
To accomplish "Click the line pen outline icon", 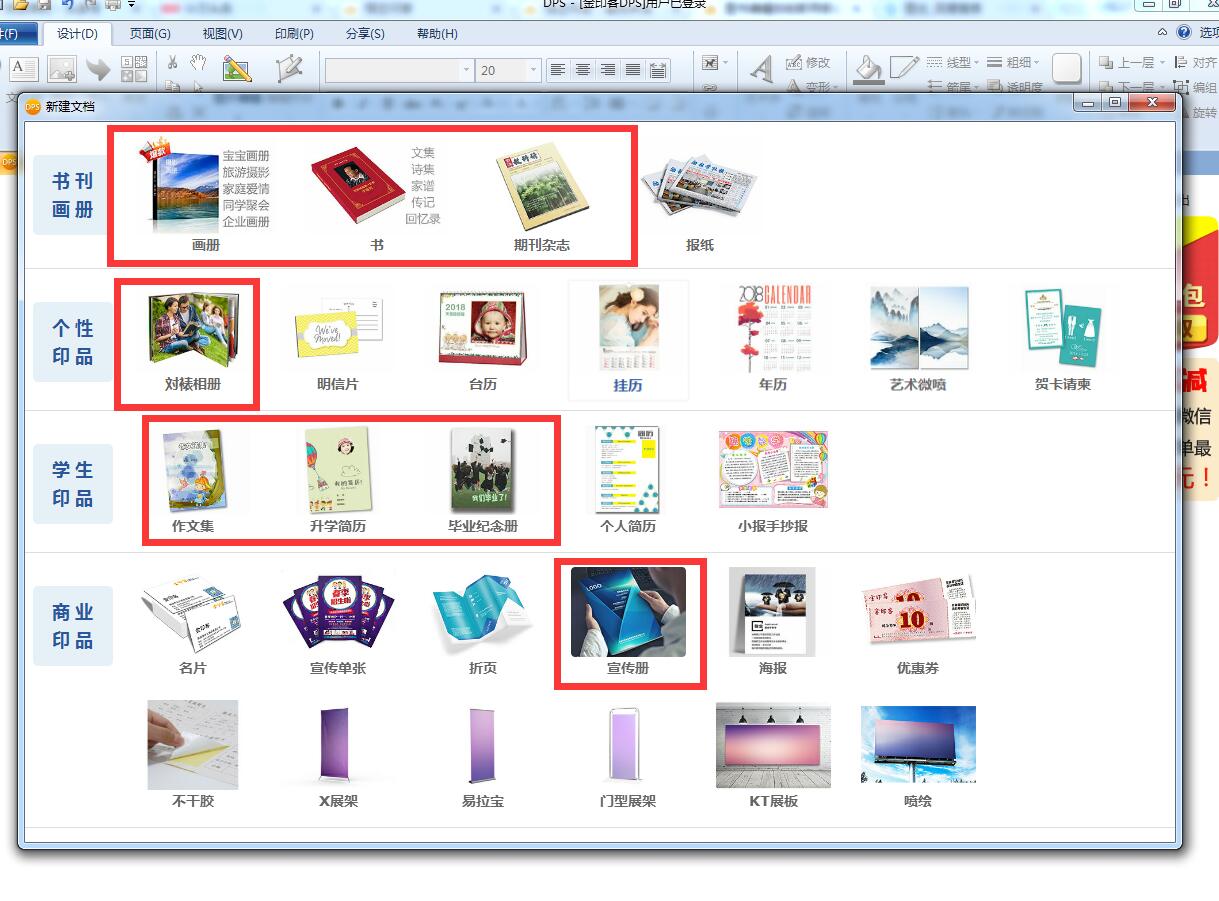I will point(904,67).
